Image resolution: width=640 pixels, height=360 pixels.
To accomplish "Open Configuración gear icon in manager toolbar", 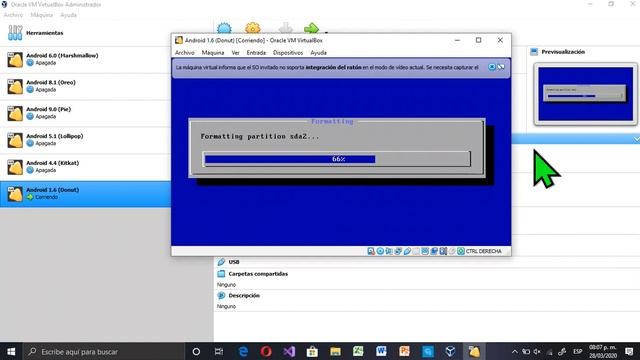I will 253,28.
